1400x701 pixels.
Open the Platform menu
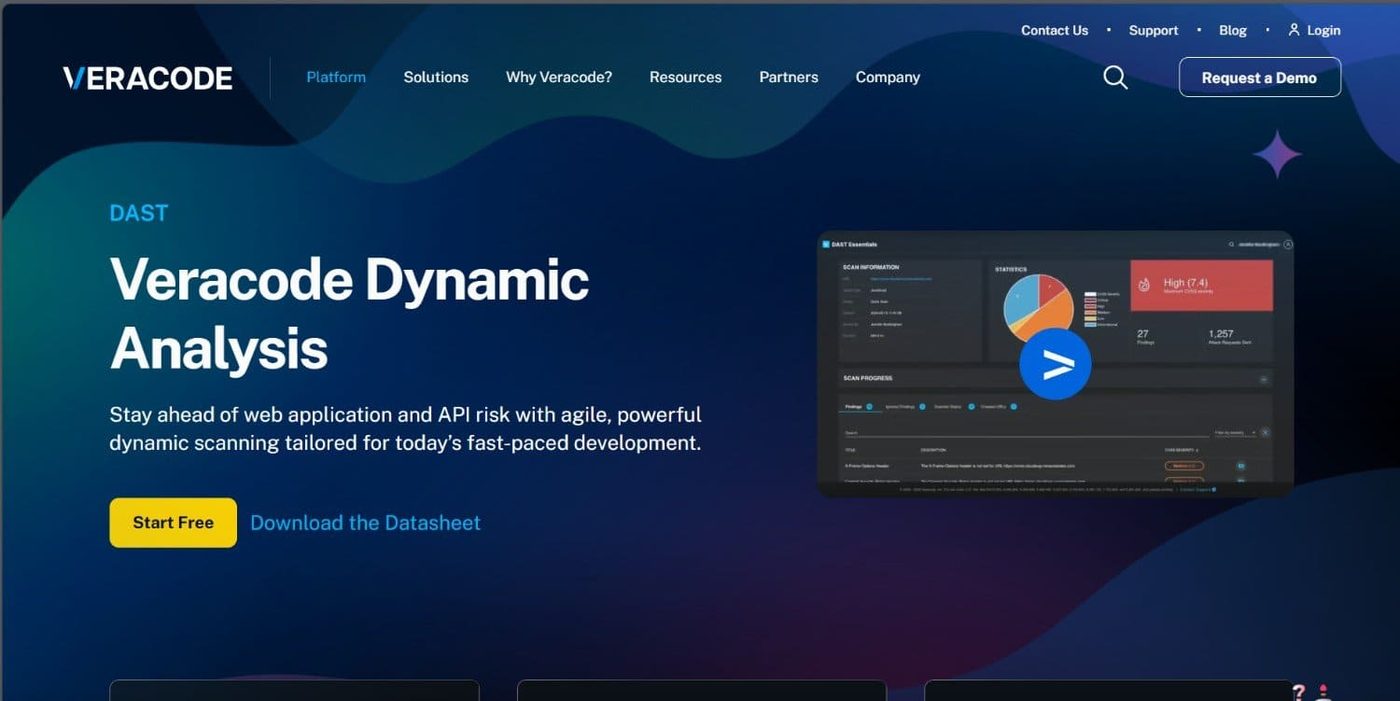click(336, 77)
